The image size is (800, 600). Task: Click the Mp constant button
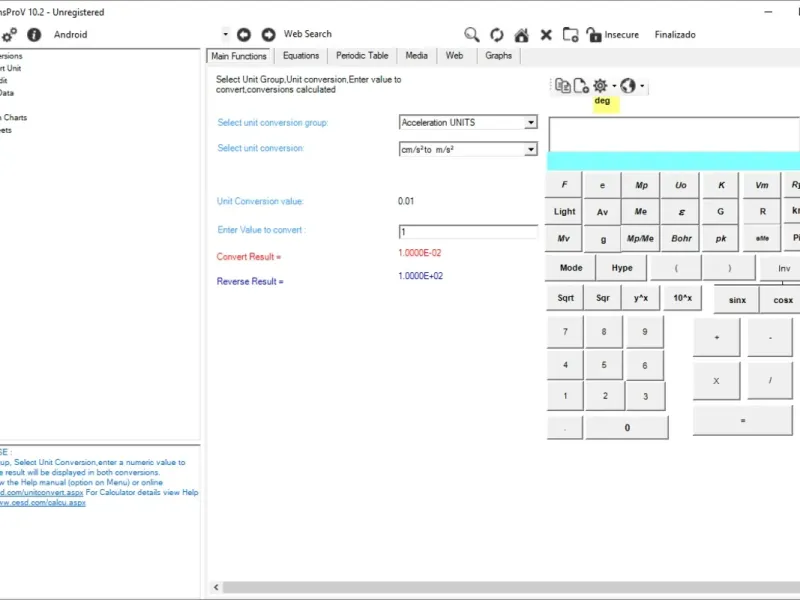click(x=641, y=185)
